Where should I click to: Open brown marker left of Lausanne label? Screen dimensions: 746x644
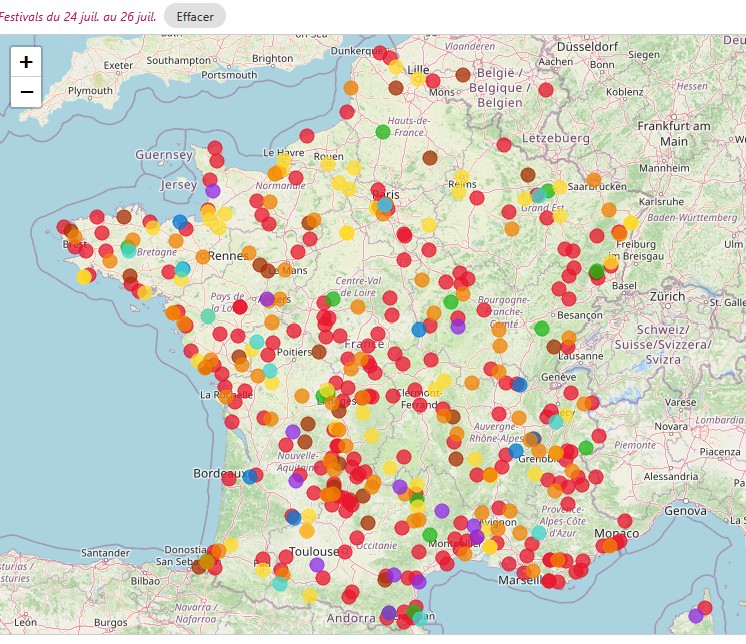(x=553, y=347)
